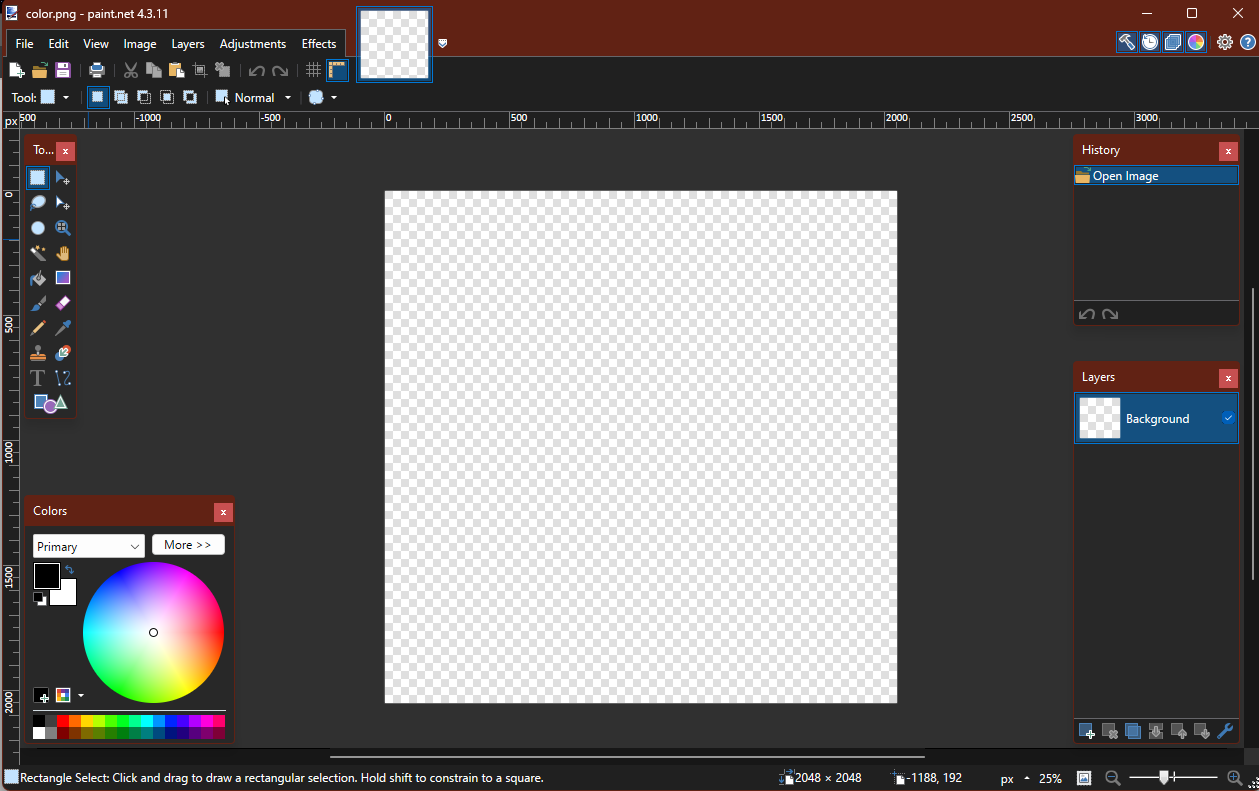
Task: Click the Print icon
Action: (97, 70)
